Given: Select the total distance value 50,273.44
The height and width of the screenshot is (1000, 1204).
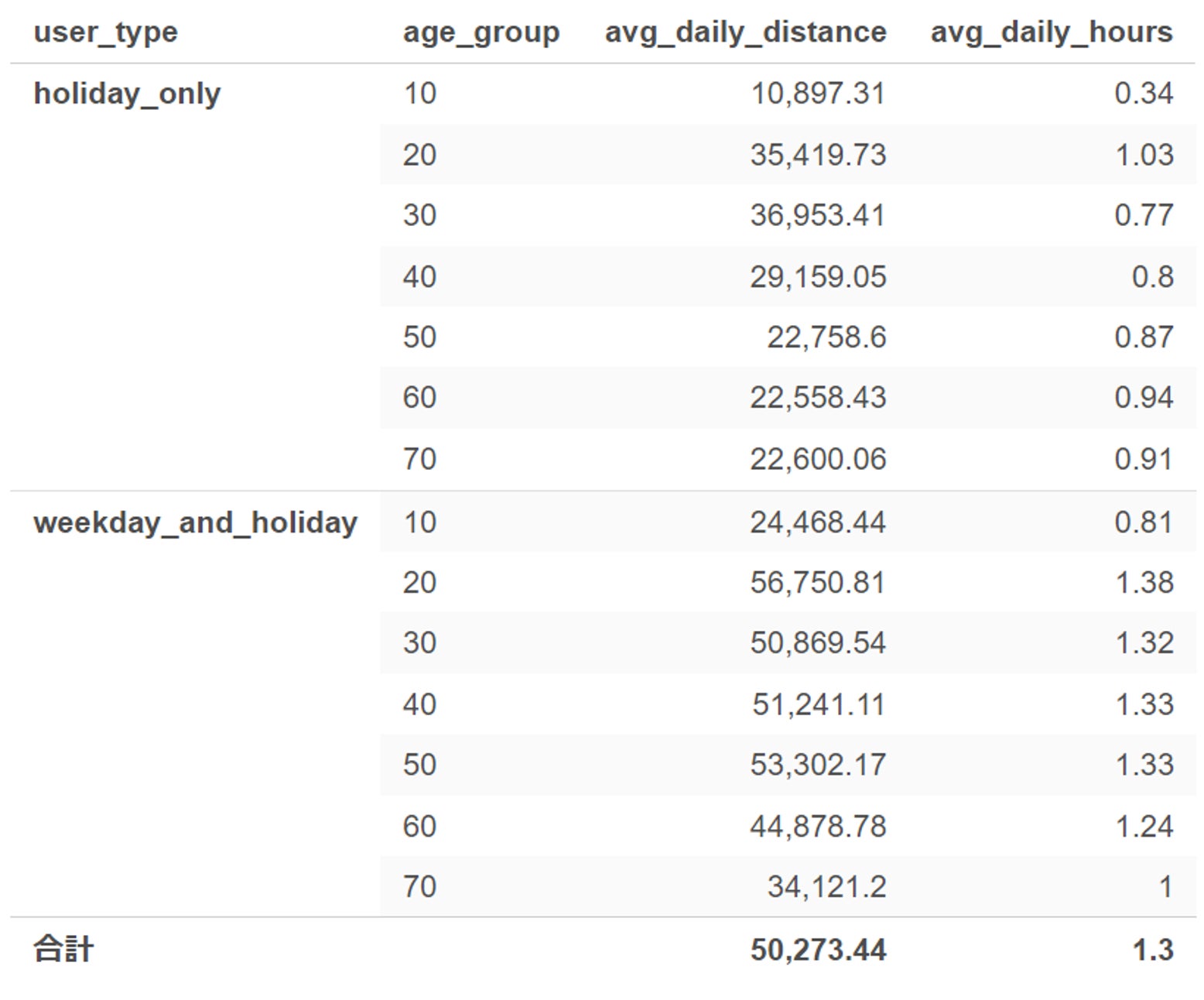Looking at the screenshot, I should [817, 950].
